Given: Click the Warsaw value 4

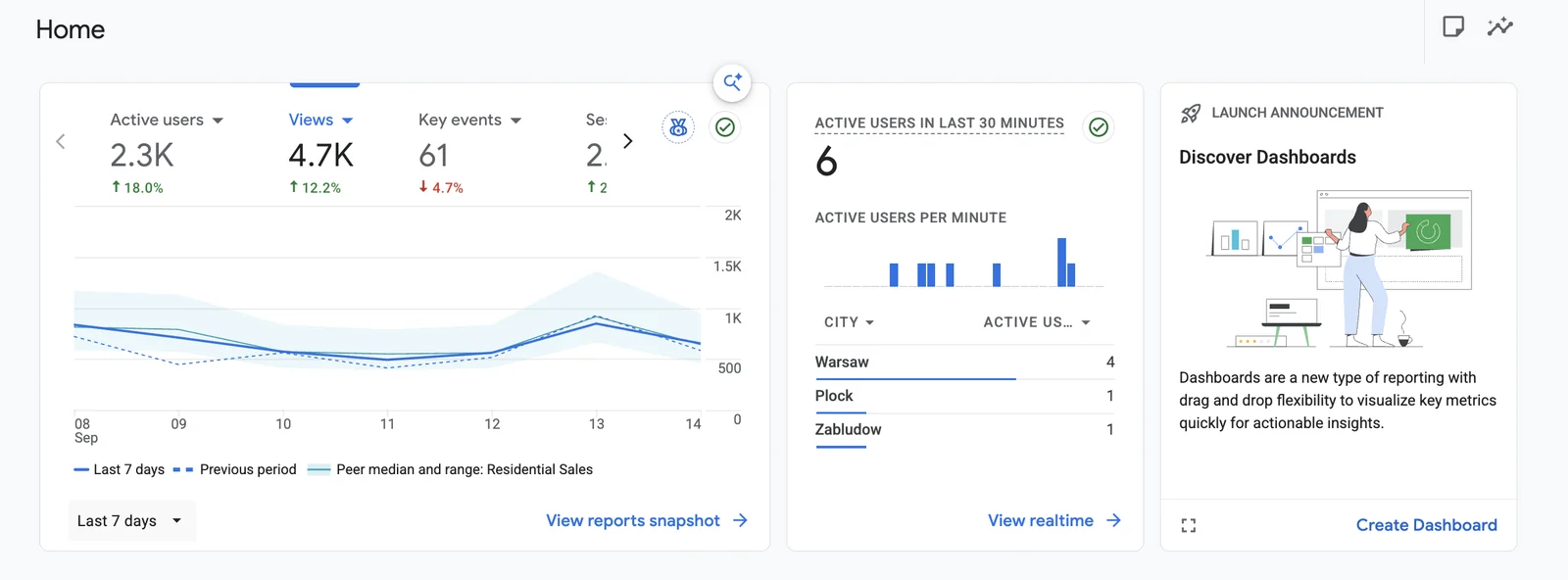Looking at the screenshot, I should (x=1110, y=362).
